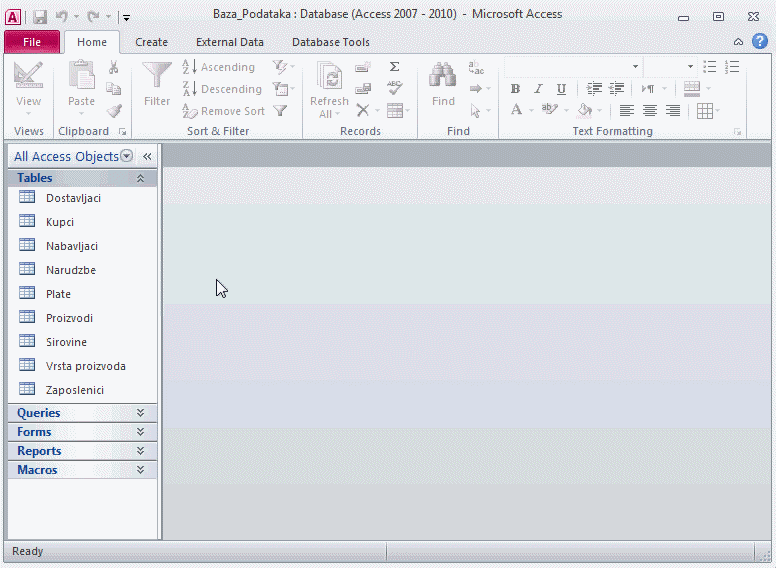Screen dimensions: 776x568
Task: Toggle Italic formatting
Action: [x=538, y=89]
